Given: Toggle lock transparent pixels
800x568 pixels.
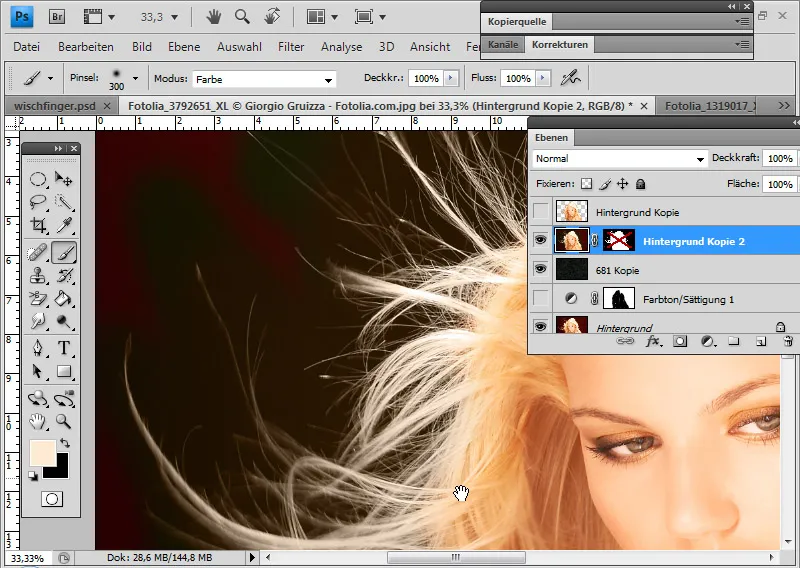Looking at the screenshot, I should tap(587, 184).
